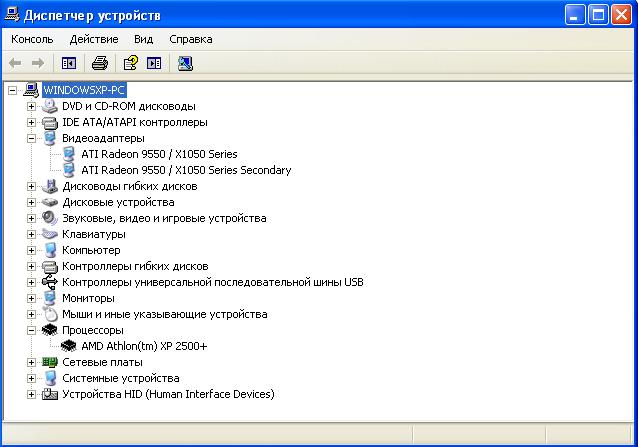Click the Дисководы гибких дисков floppy icon
This screenshot has width=638, height=447.
point(50,186)
